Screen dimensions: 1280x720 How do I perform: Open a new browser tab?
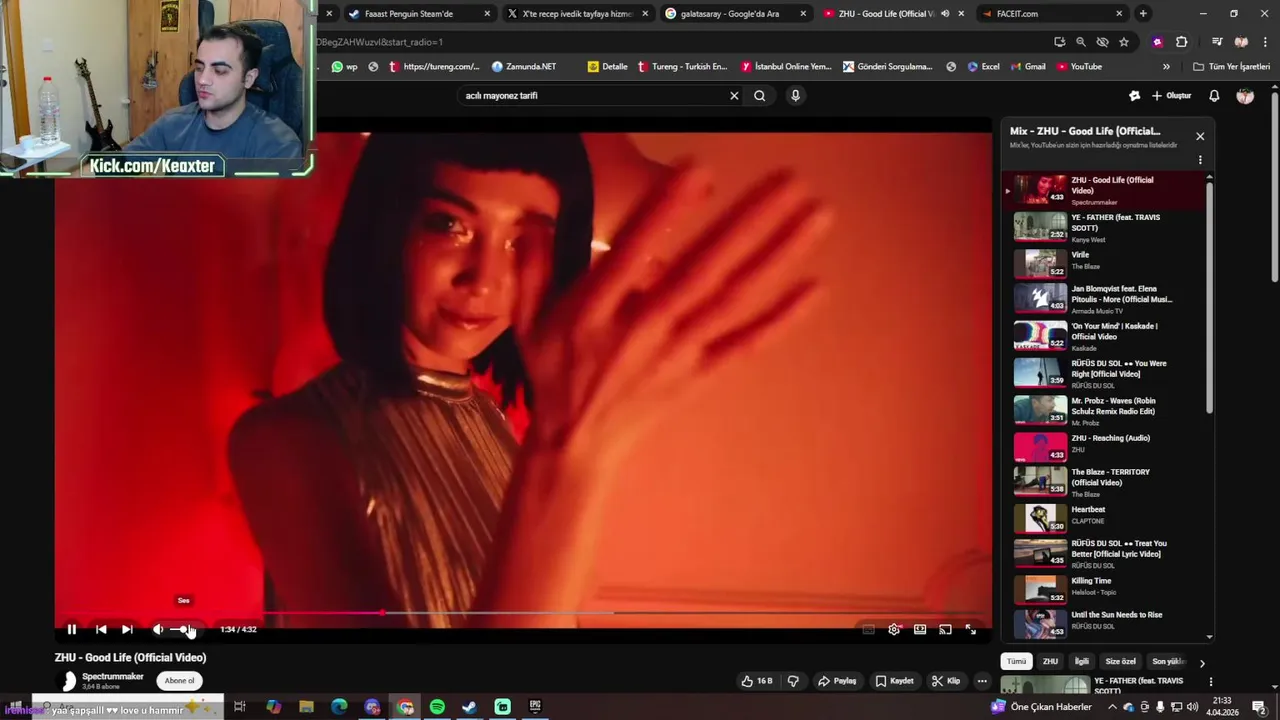pyautogui.click(x=1143, y=14)
